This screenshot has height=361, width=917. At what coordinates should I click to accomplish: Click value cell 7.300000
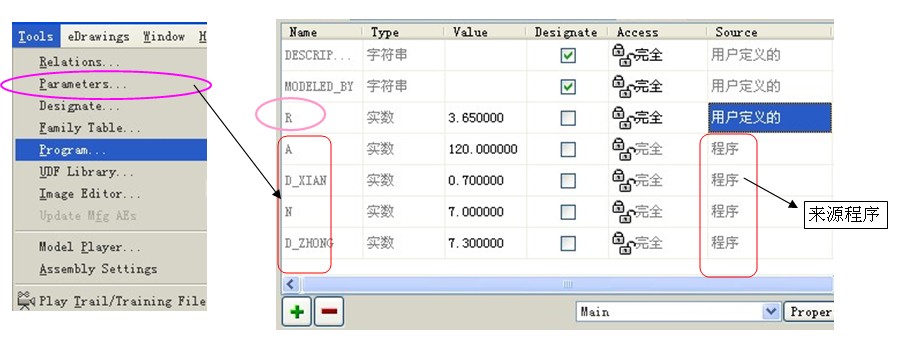[476, 243]
